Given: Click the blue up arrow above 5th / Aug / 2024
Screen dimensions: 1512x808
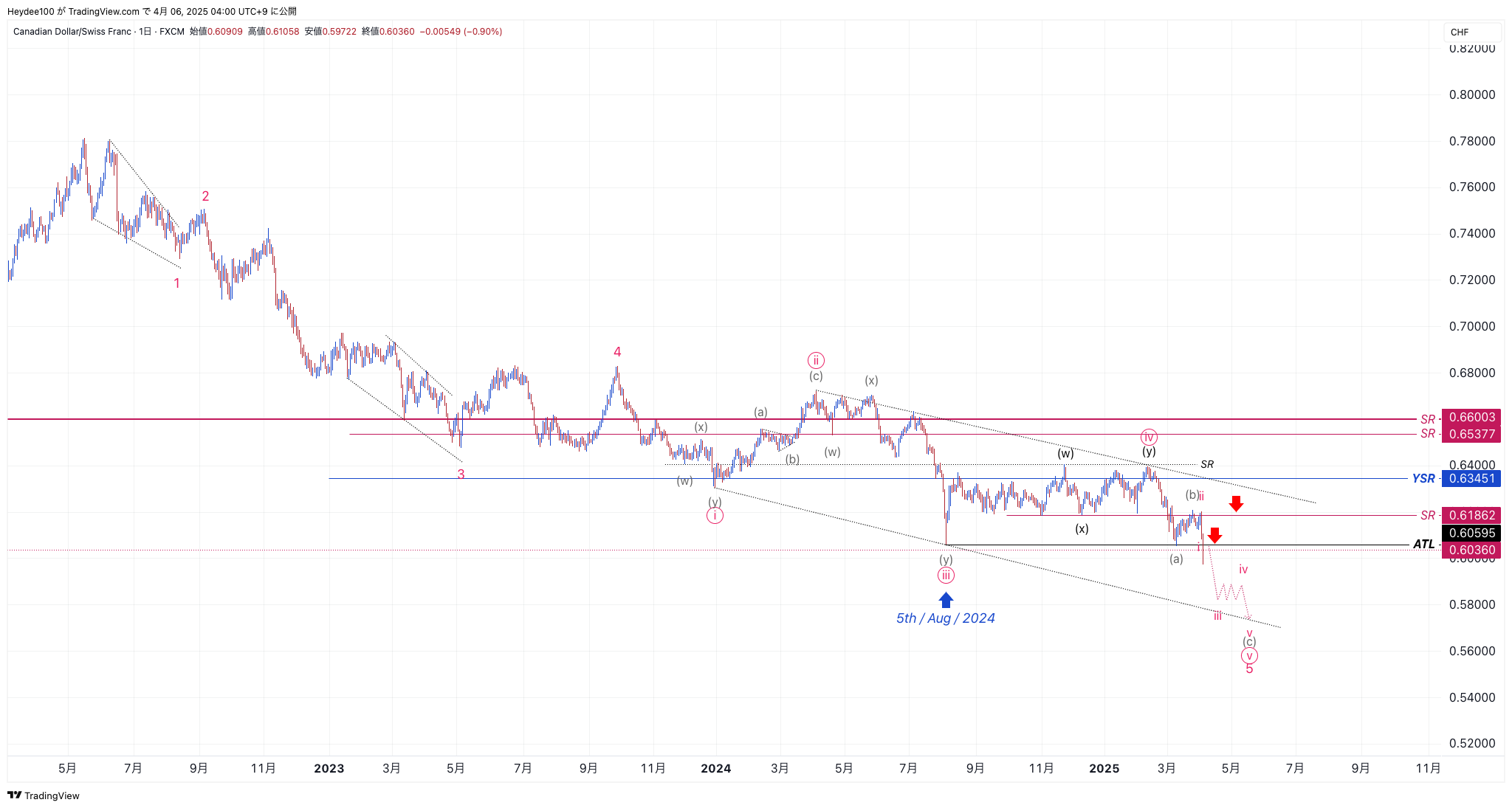Looking at the screenshot, I should pyautogui.click(x=946, y=600).
